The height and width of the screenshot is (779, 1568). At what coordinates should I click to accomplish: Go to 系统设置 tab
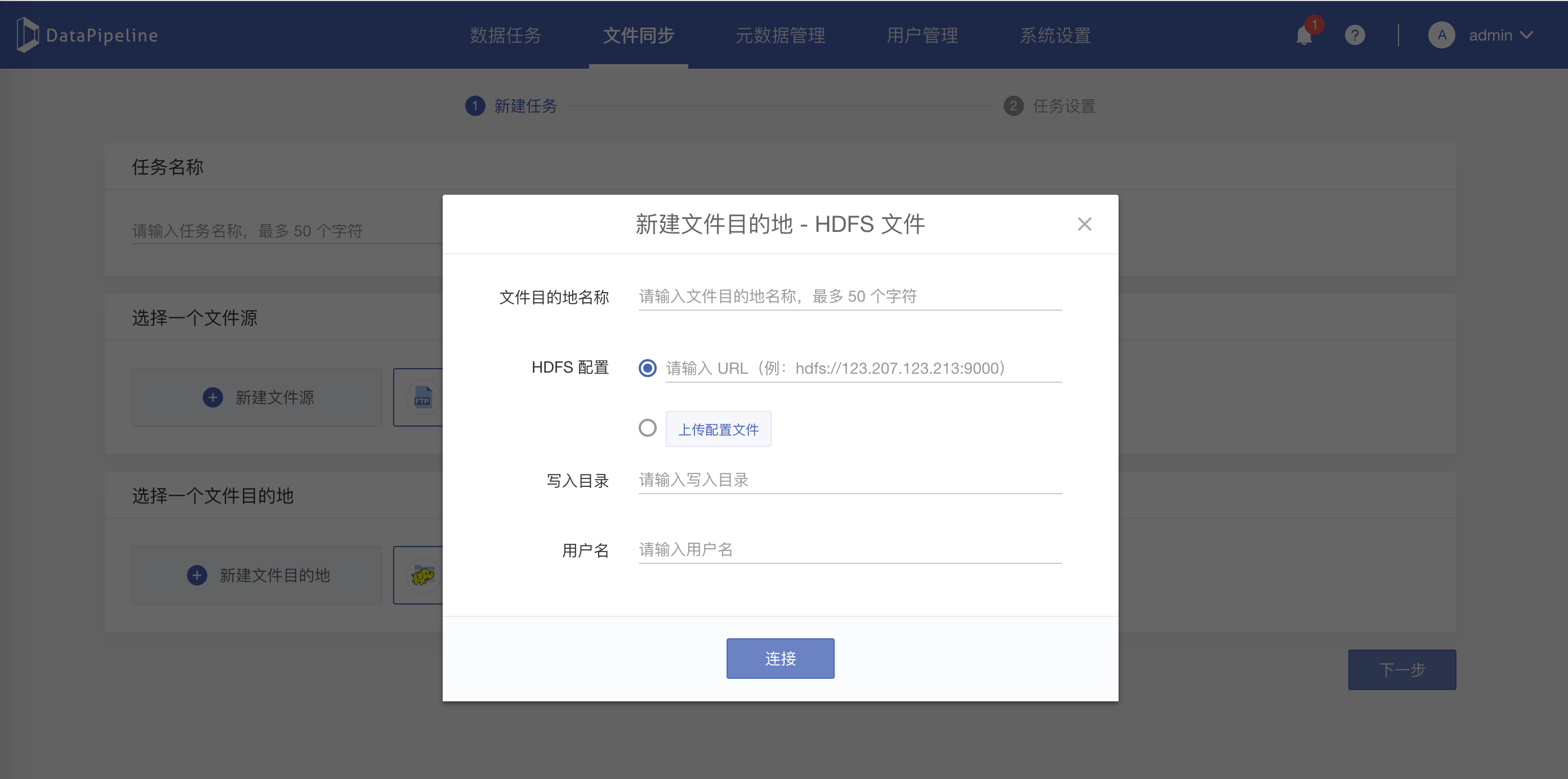click(x=1055, y=35)
